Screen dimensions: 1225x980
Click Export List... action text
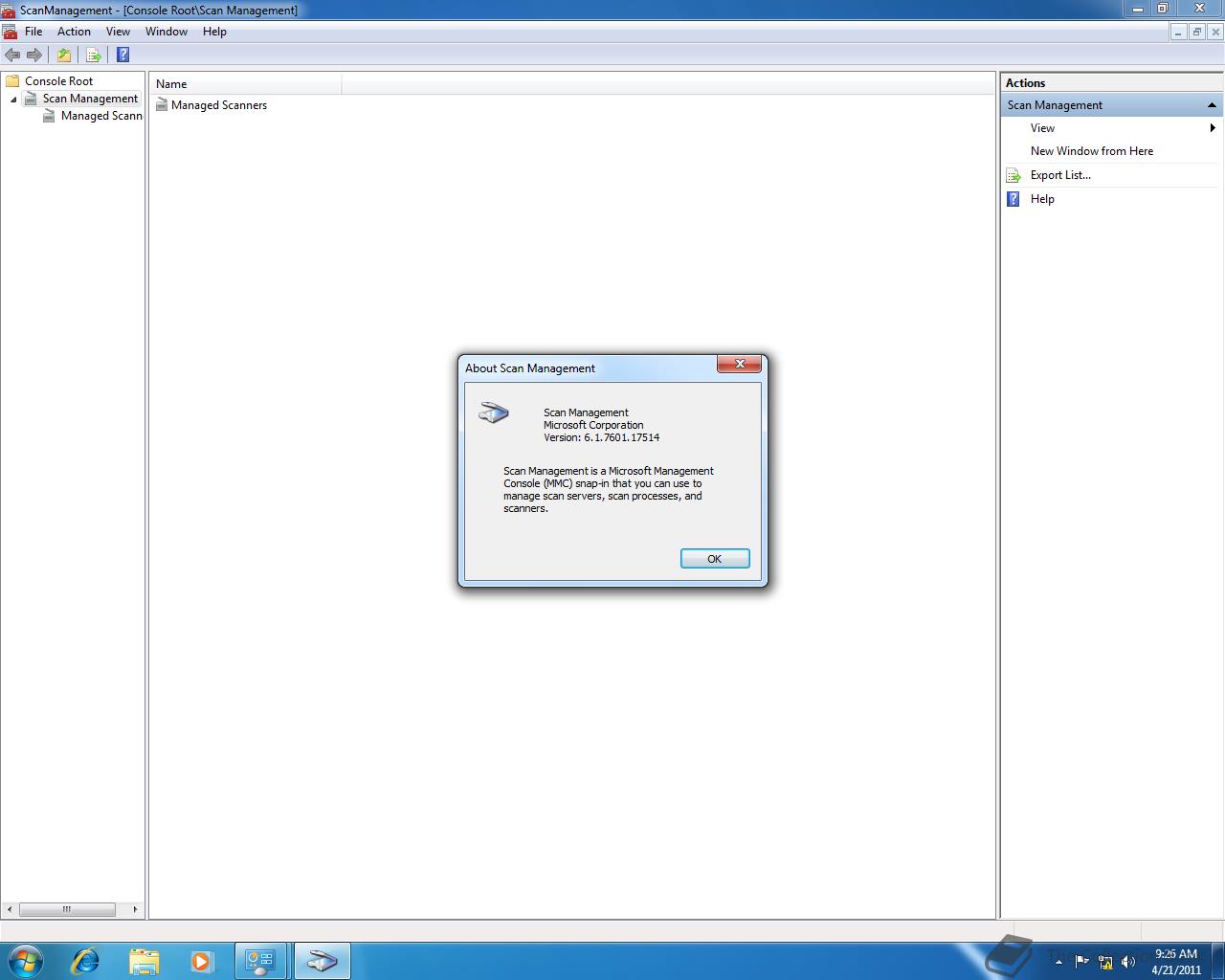point(1060,175)
